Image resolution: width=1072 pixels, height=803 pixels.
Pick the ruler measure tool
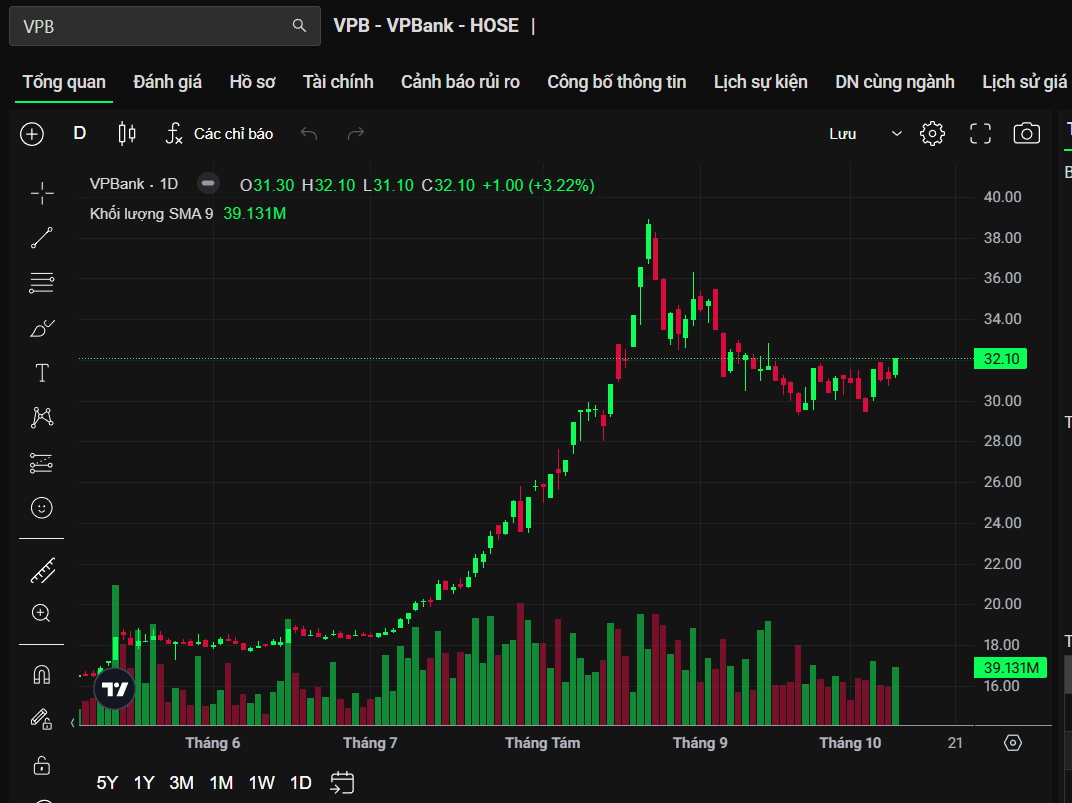pos(42,571)
